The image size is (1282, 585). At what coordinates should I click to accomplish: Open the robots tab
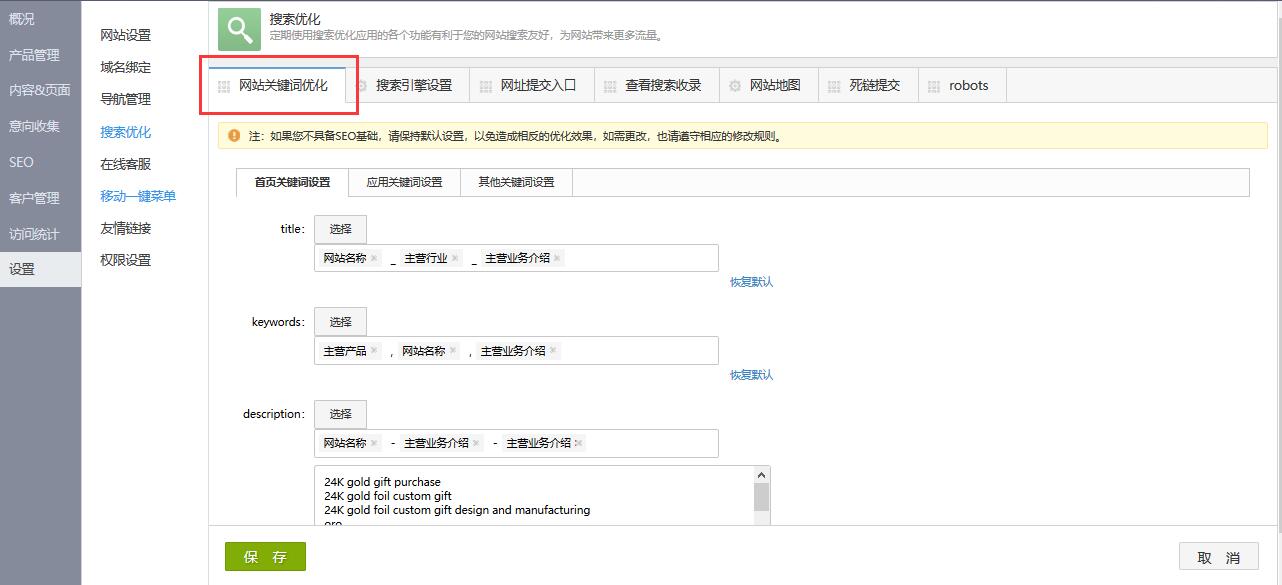(968, 86)
